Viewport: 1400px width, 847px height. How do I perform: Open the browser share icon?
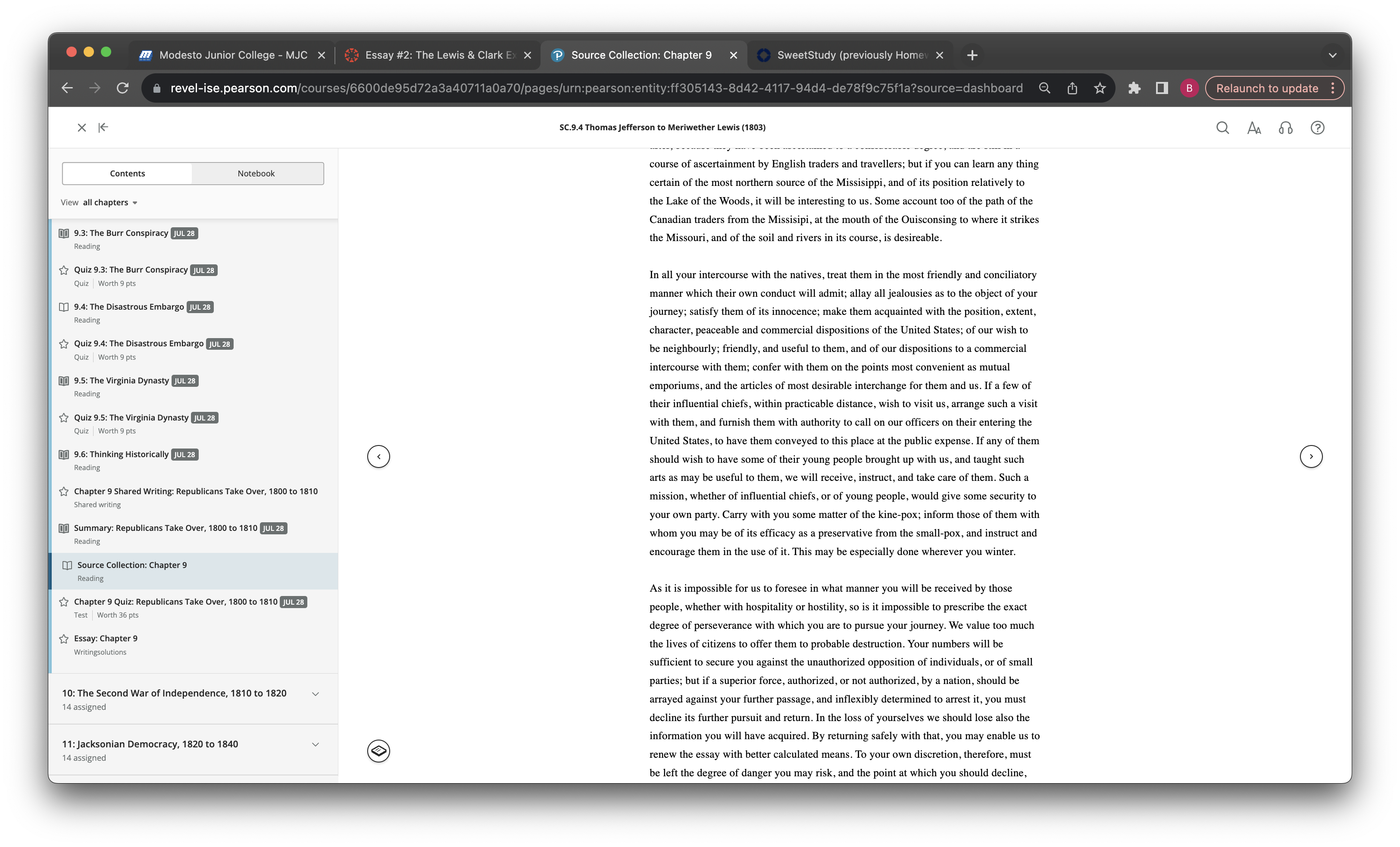(1072, 88)
